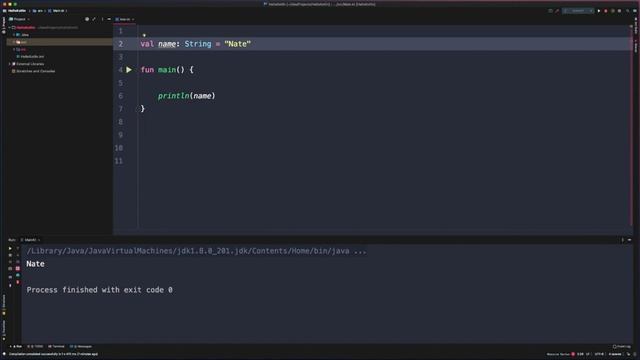The width and height of the screenshot is (640, 360).
Task: Click the String type on line 2
Action: pyautogui.click(x=198, y=44)
